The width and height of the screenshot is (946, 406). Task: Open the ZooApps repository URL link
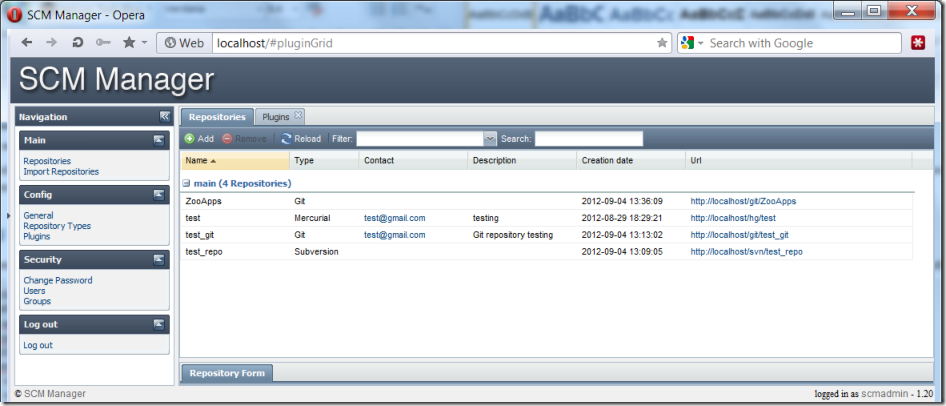(x=743, y=201)
